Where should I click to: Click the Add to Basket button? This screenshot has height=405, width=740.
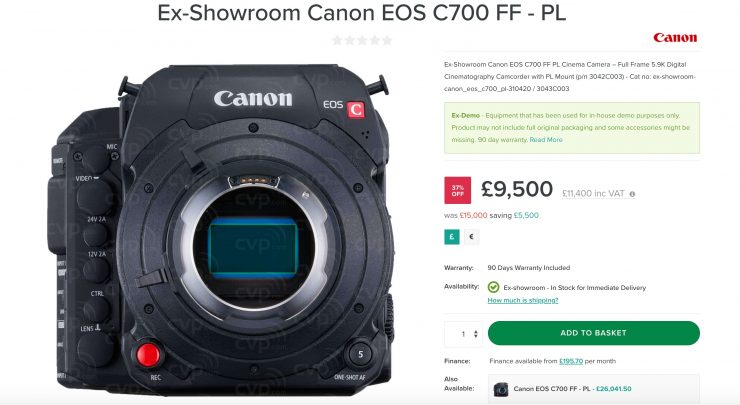pyautogui.click(x=593, y=333)
